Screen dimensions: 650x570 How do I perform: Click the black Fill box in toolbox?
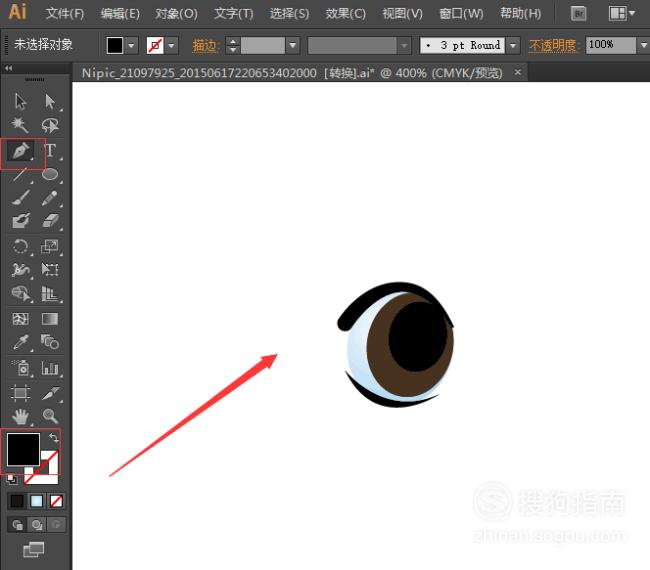[23, 449]
